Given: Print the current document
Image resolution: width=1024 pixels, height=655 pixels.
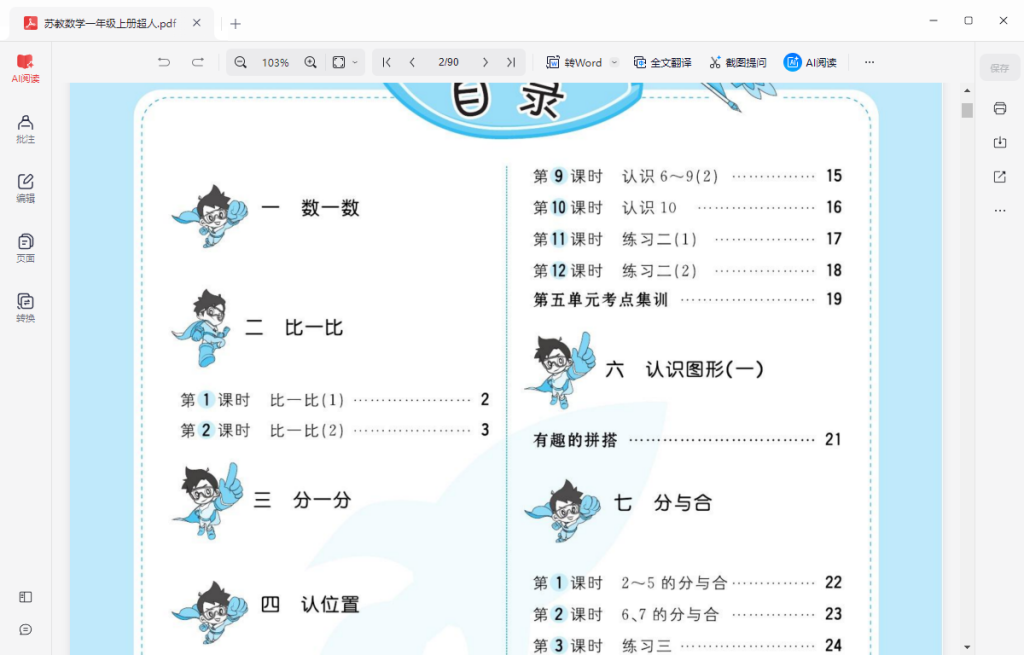Looking at the screenshot, I should click(1000, 108).
